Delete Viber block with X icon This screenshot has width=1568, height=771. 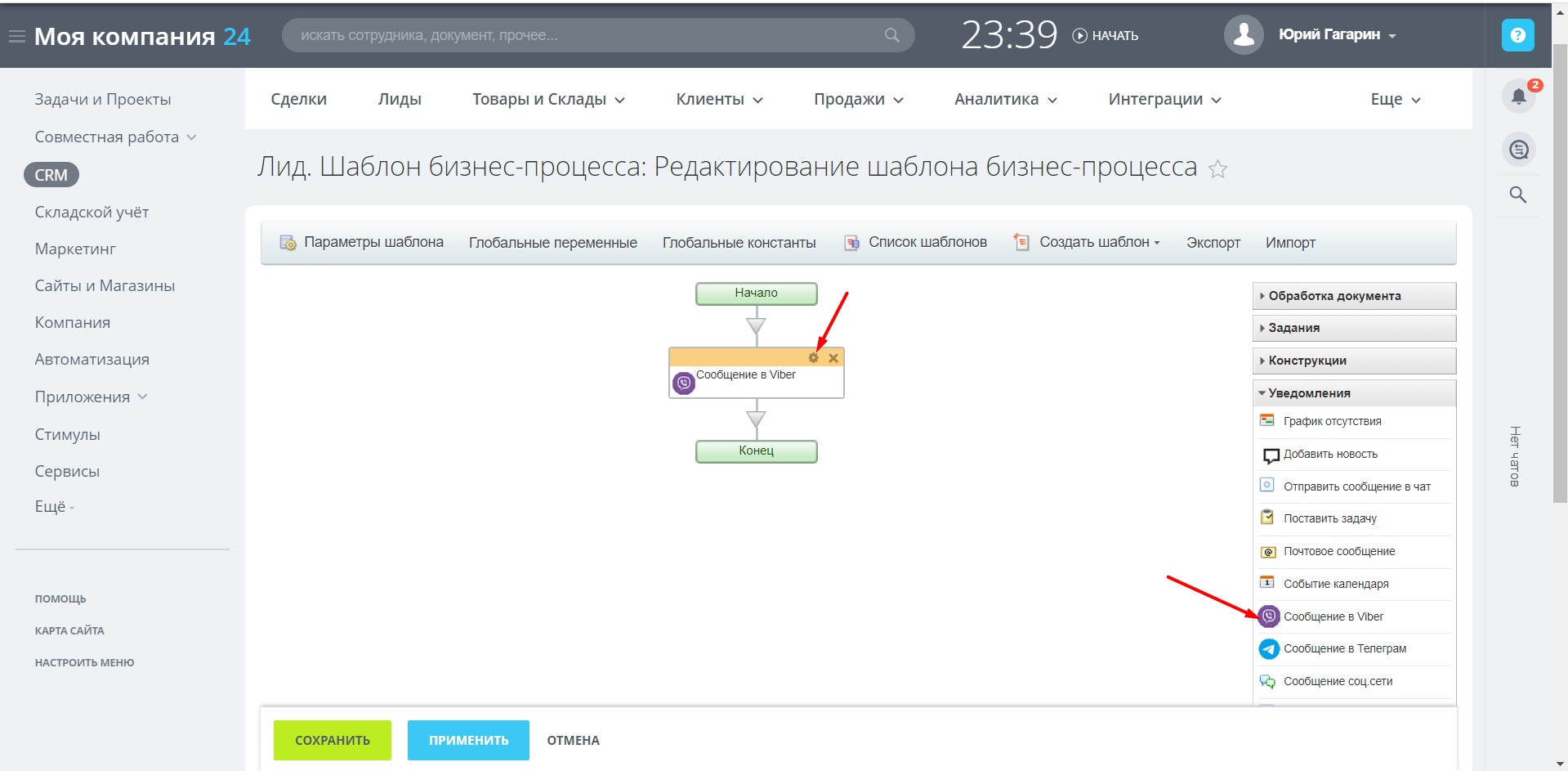pyautogui.click(x=833, y=358)
